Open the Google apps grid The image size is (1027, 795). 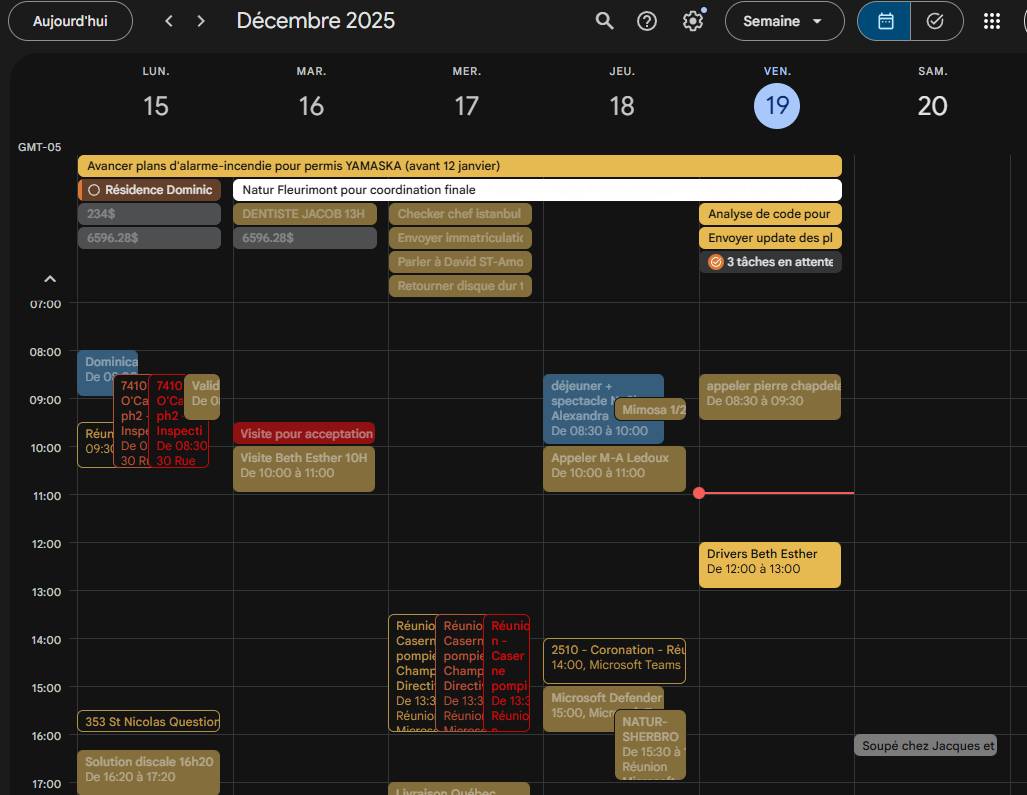click(x=991, y=21)
